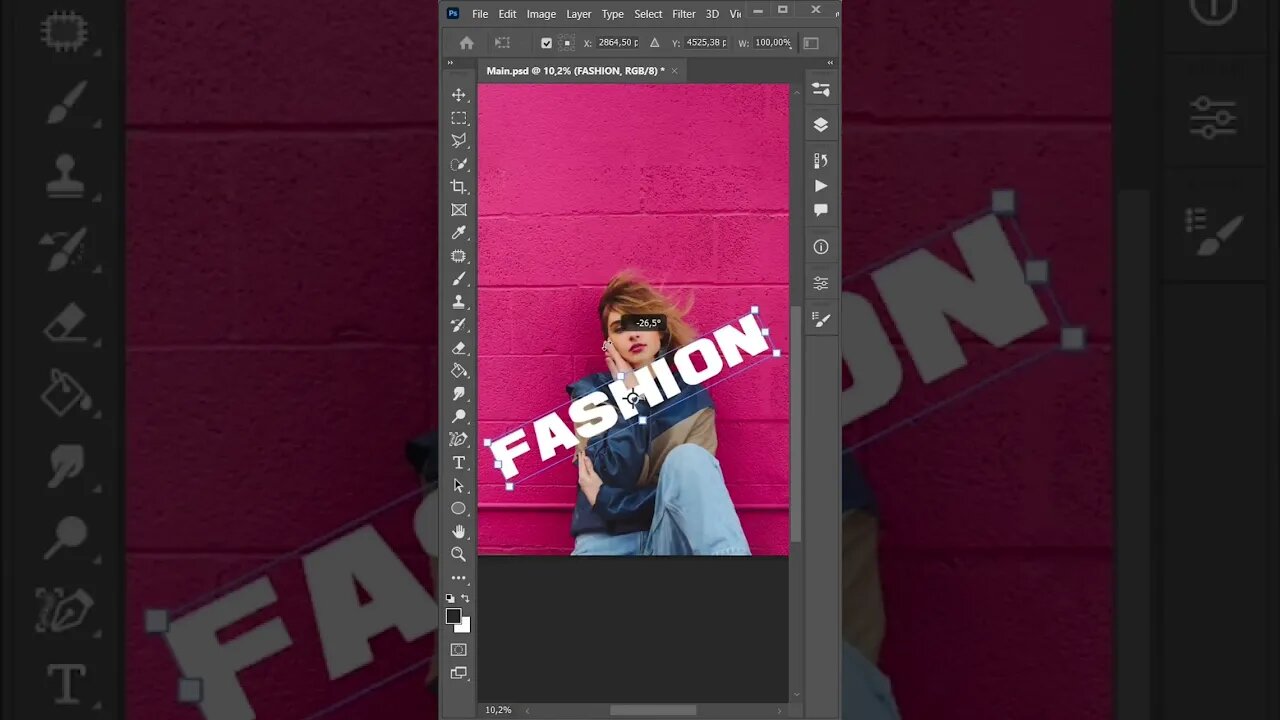Open the Image menu
This screenshot has height=720, width=1280.
tap(541, 14)
